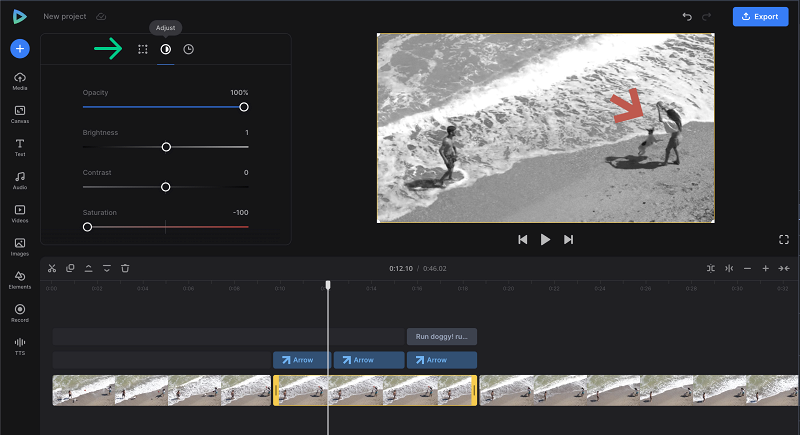
Task: Click the cloud save status icon
Action: (x=101, y=17)
